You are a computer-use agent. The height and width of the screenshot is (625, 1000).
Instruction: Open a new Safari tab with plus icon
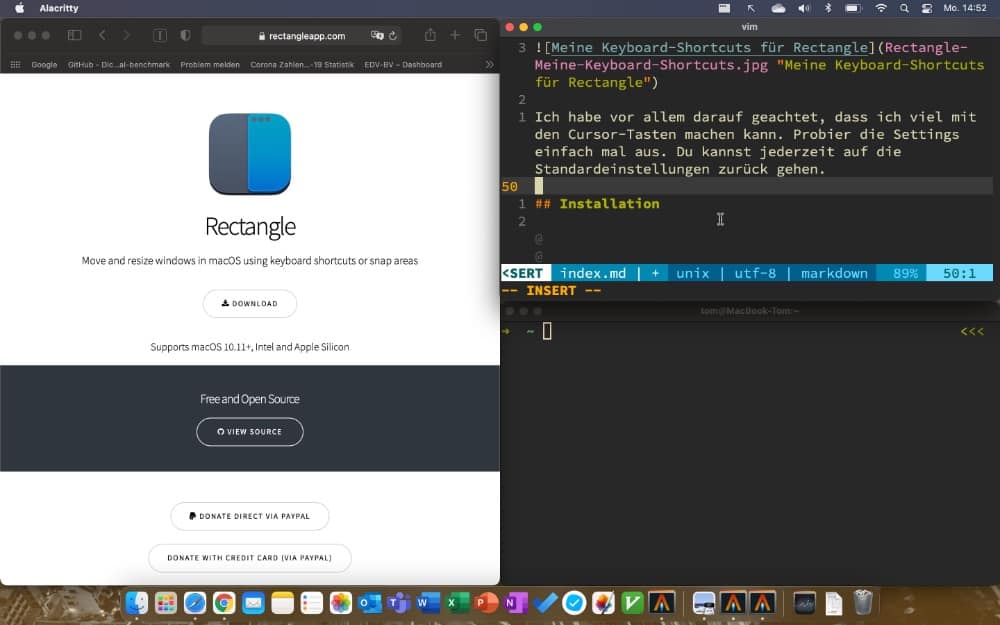coord(455,35)
